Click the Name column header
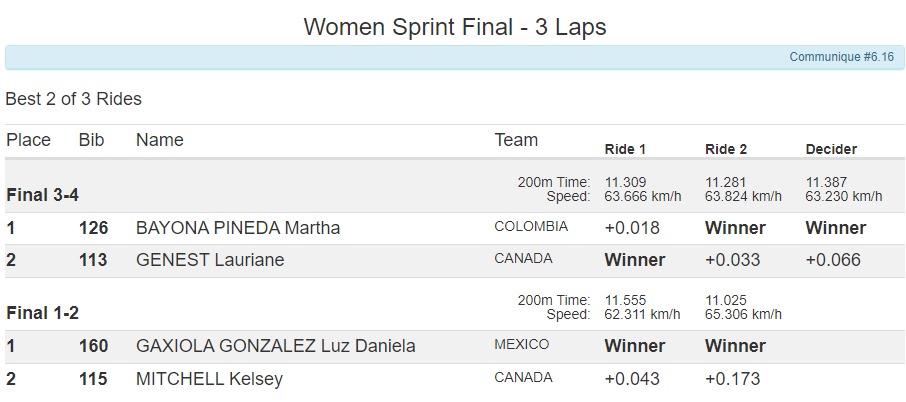Screen dimensions: 906x402 (160, 140)
